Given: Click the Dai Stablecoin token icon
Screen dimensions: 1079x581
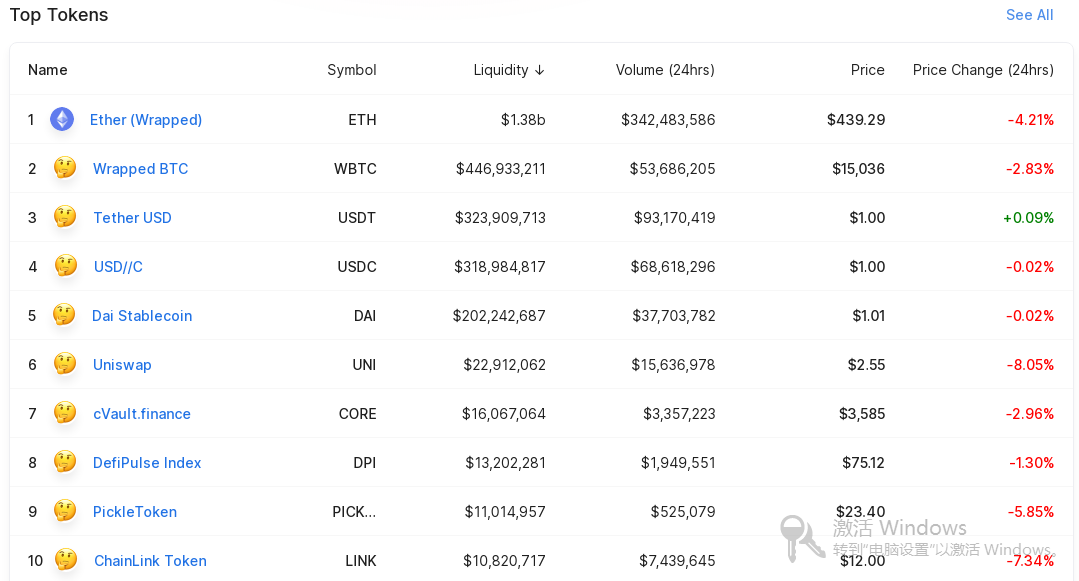Looking at the screenshot, I should 65,315.
